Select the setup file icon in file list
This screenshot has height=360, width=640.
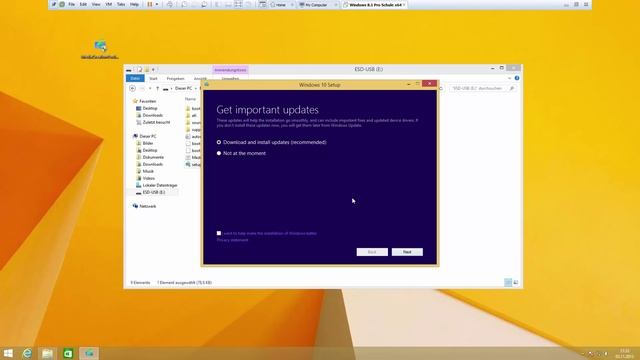[x=188, y=164]
